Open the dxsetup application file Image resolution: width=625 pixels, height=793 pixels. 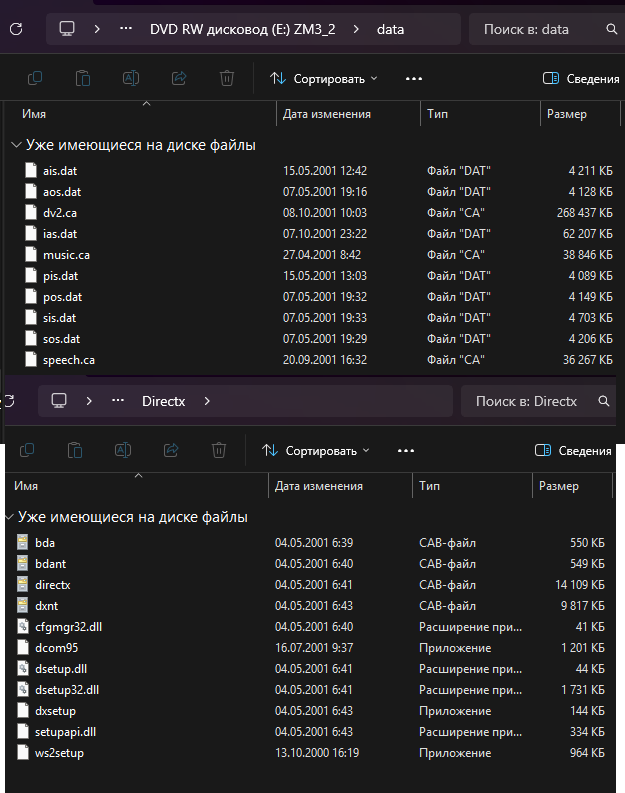pyautogui.click(x=55, y=710)
